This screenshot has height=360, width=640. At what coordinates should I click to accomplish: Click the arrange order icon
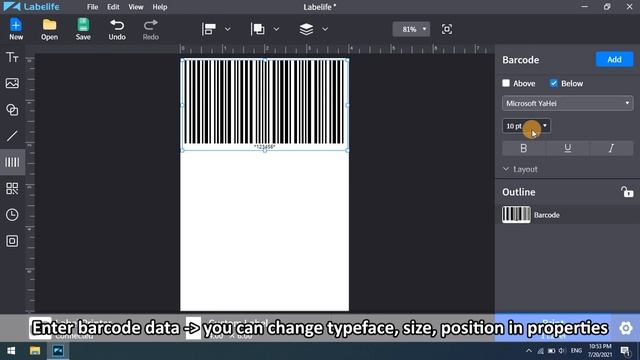coord(258,29)
